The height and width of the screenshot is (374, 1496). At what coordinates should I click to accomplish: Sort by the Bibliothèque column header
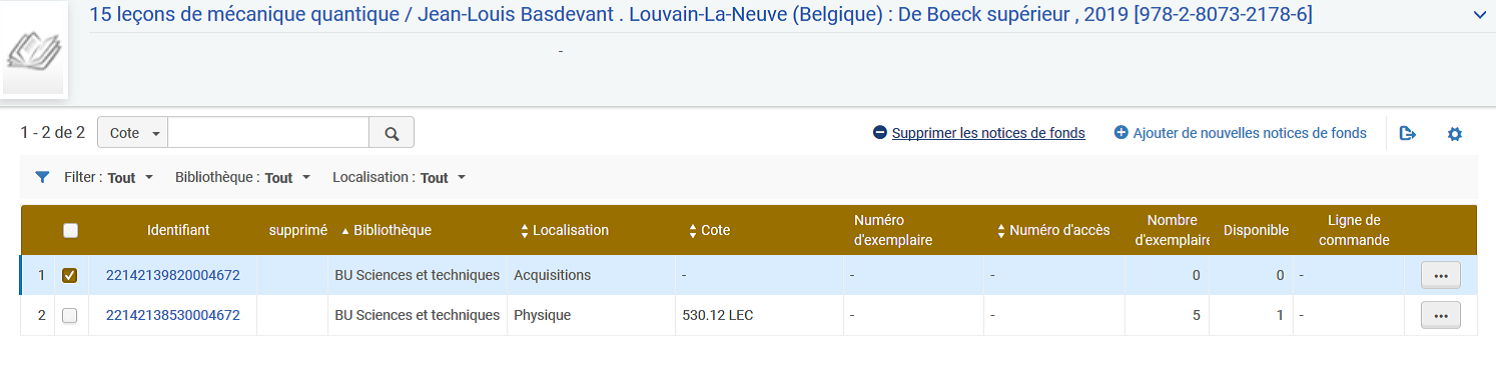386,230
